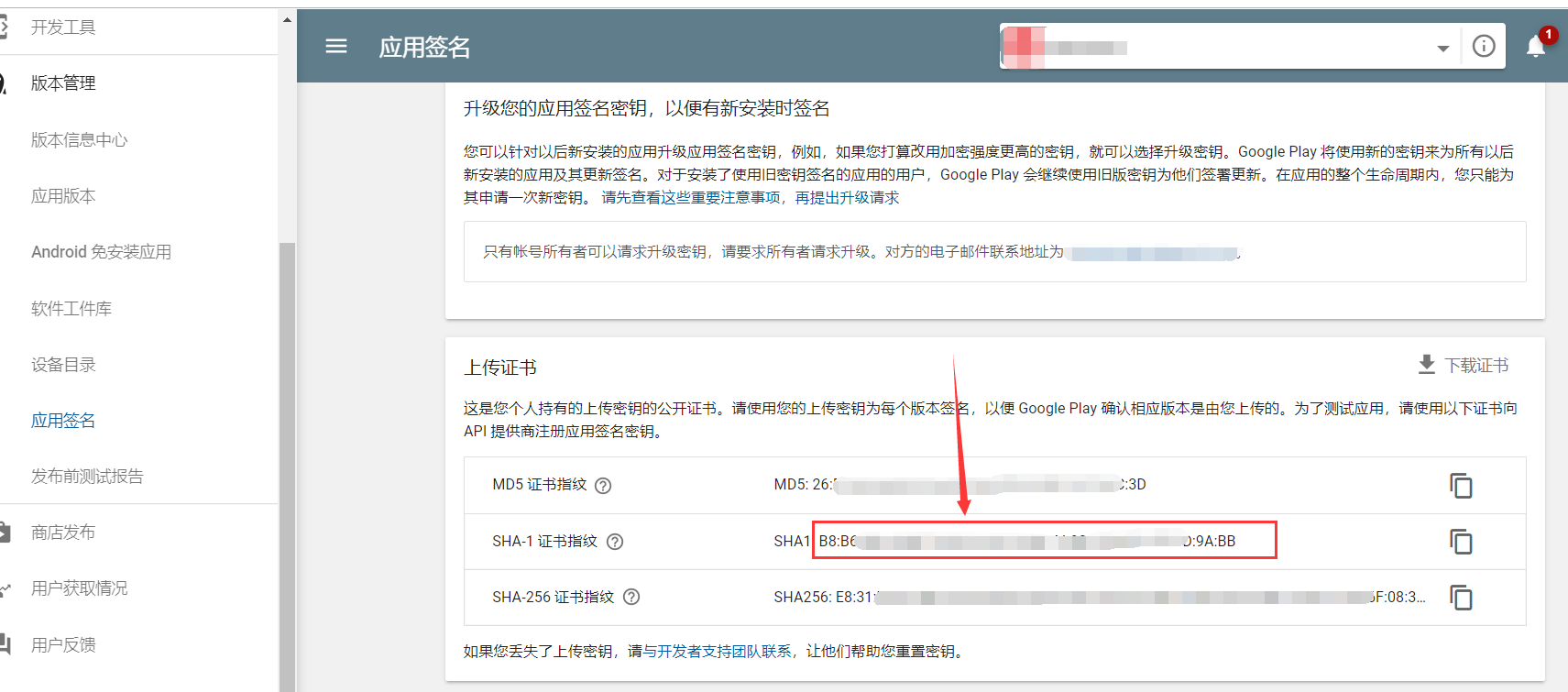Click the info circle icon in header
The image size is (1568, 692).
point(1484,46)
